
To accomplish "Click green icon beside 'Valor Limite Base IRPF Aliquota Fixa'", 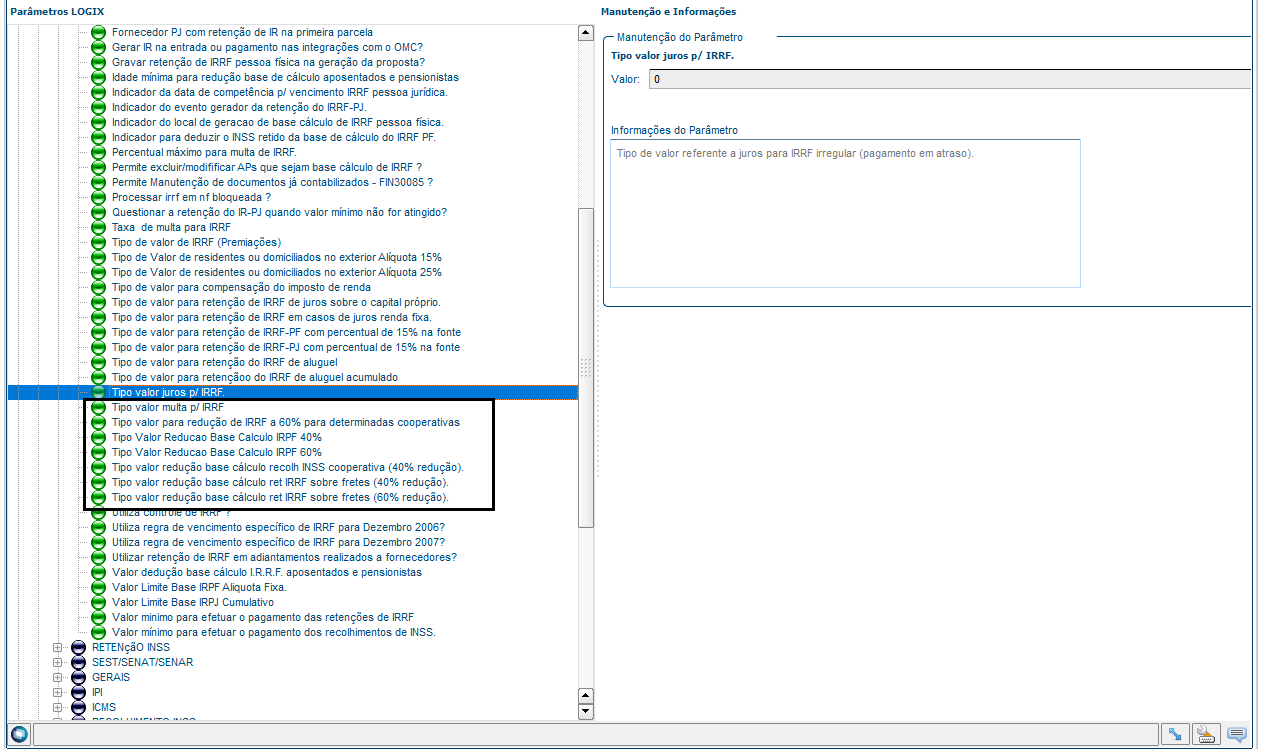I will 98,587.
